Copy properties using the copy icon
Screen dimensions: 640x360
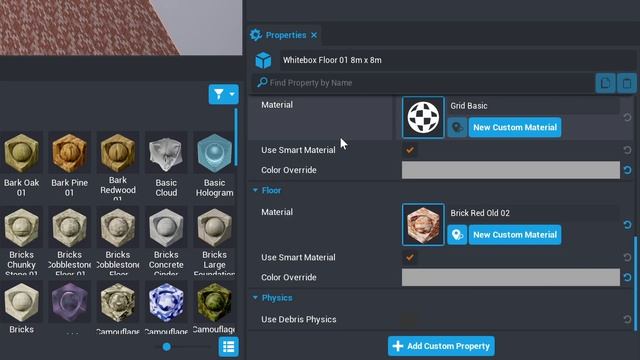[x=605, y=83]
